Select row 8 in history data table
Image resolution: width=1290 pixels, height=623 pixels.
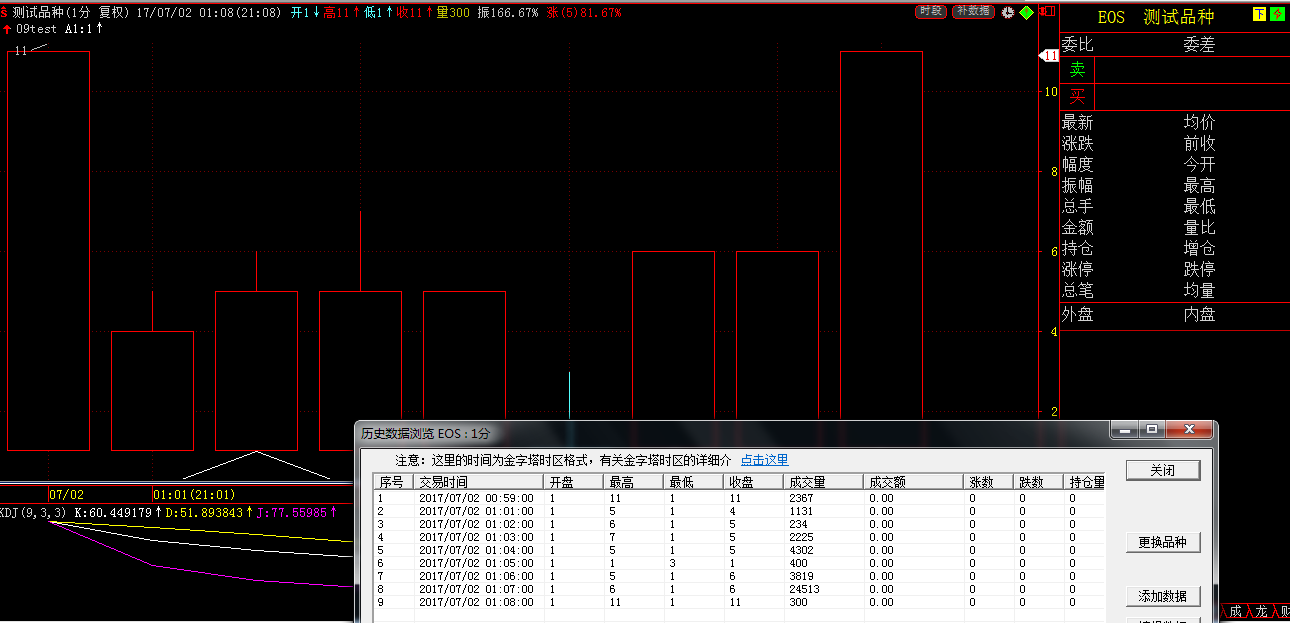476,589
